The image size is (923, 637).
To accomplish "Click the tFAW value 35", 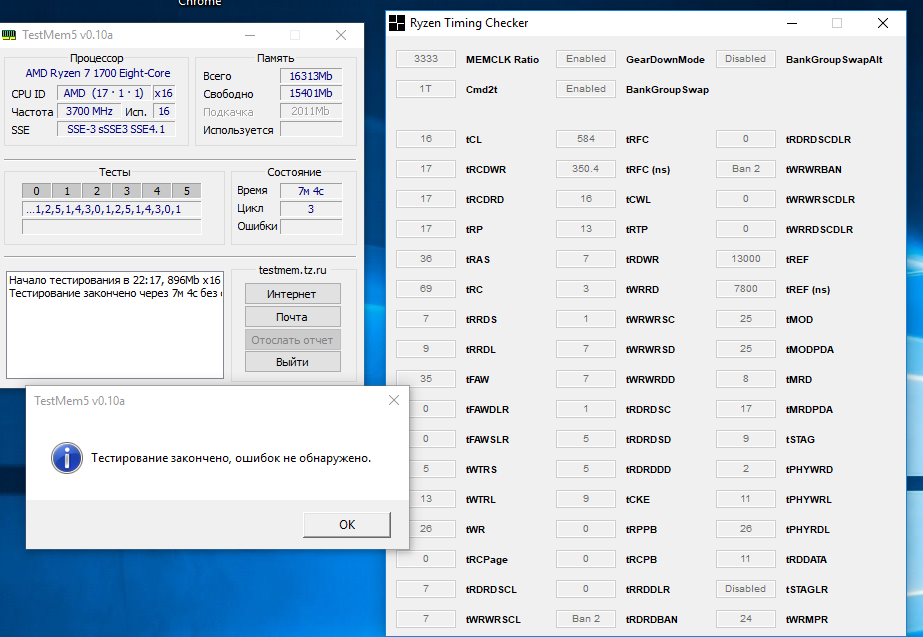I will click(x=426, y=379).
